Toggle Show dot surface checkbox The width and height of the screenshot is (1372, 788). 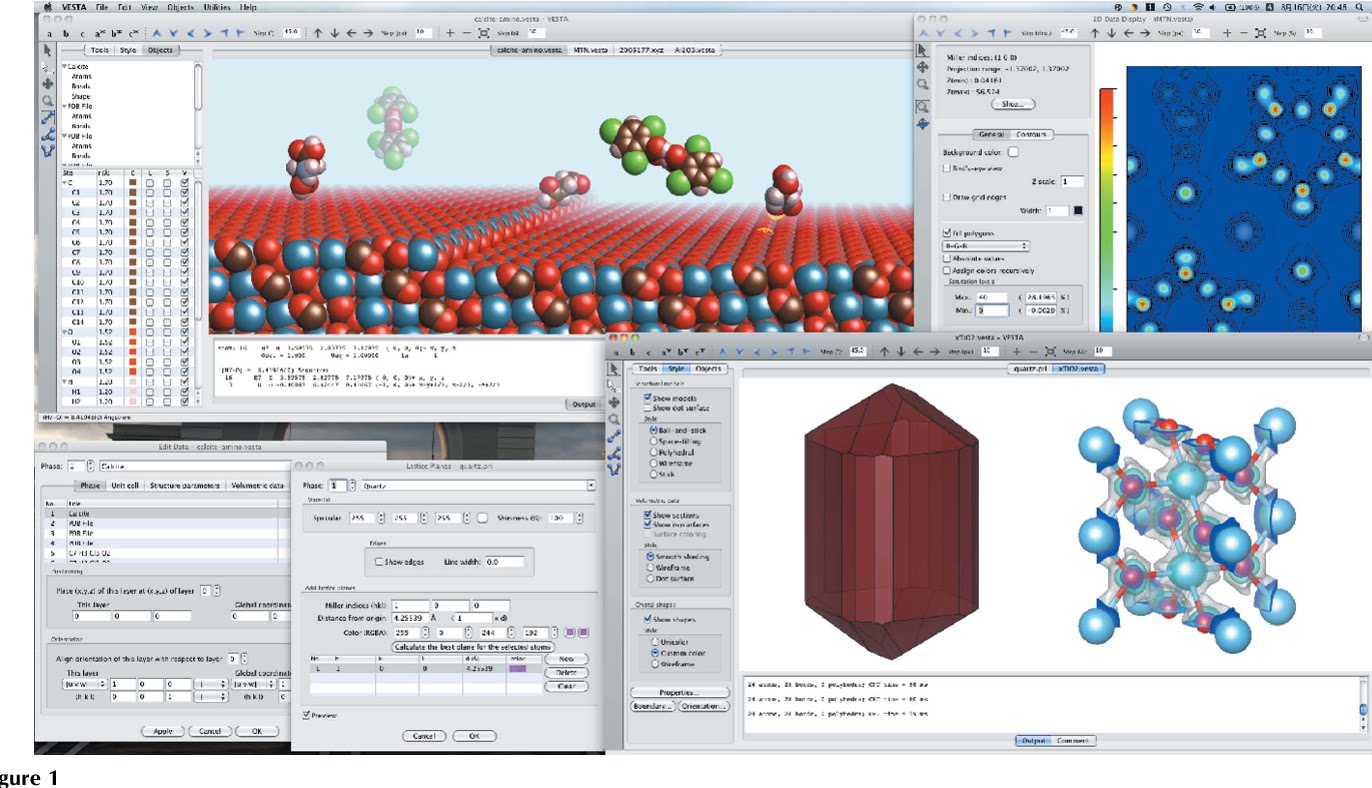pos(646,409)
